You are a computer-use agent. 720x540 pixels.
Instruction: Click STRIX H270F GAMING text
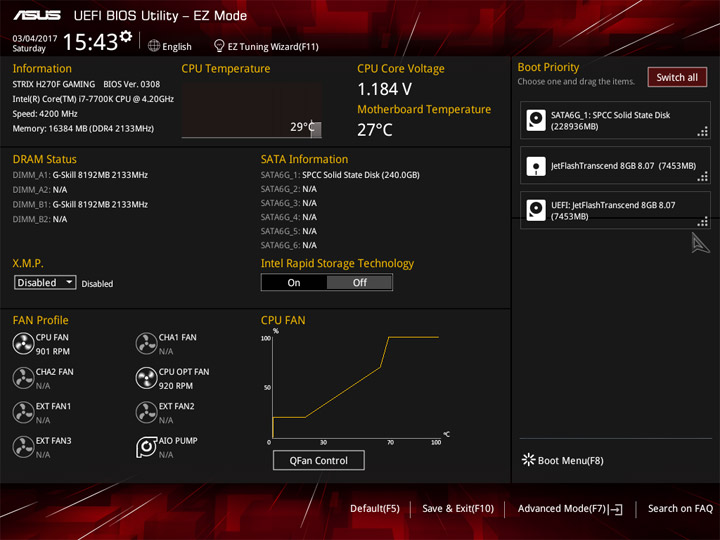[54, 84]
